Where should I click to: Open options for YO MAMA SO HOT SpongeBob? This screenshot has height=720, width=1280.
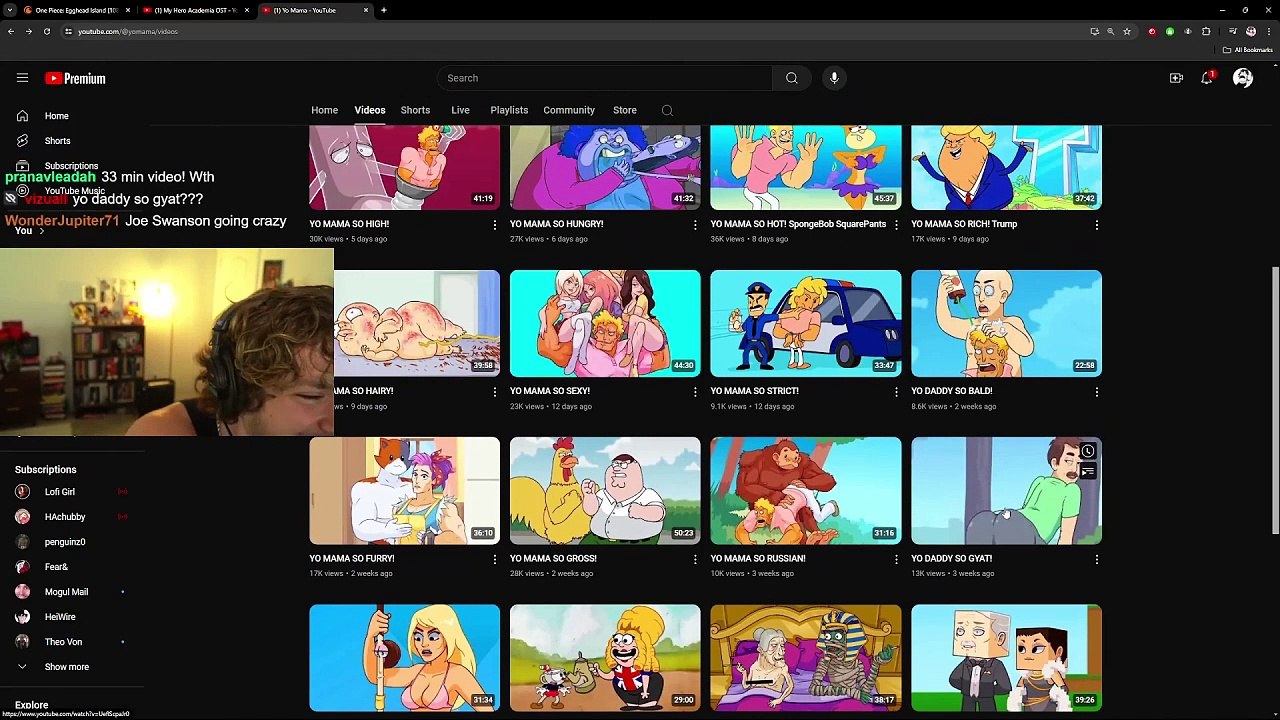(896, 225)
